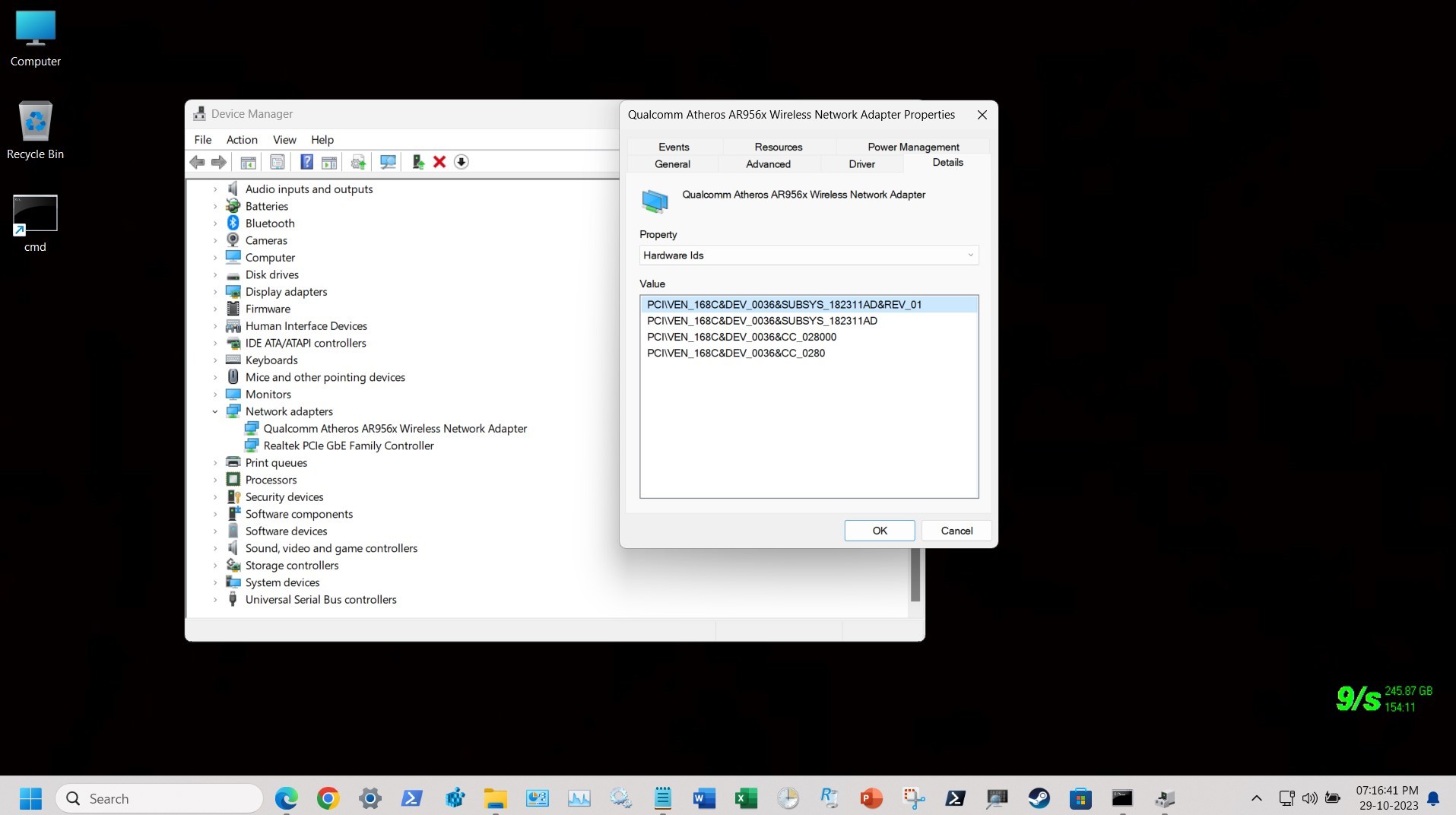Open the Action menu in Device Manager
The height and width of the screenshot is (815, 1456).
242,140
